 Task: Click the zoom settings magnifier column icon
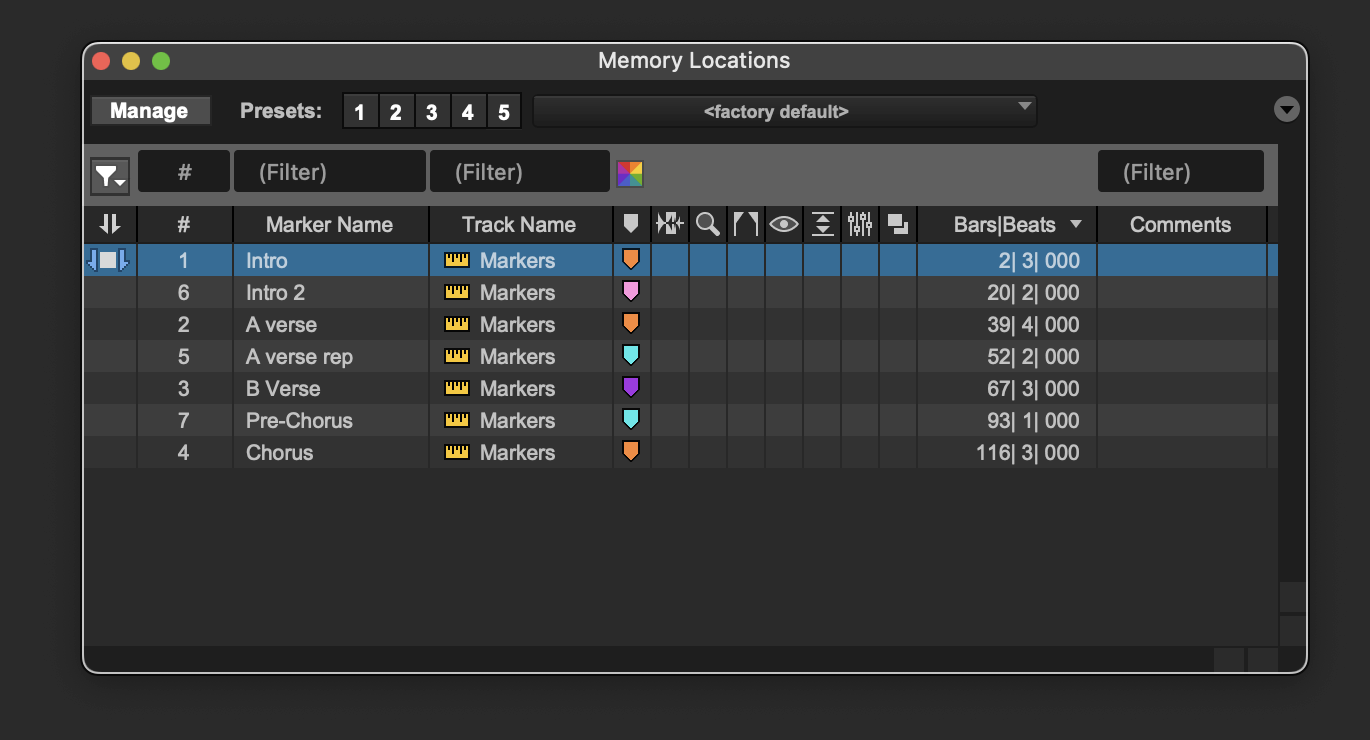[x=708, y=225]
